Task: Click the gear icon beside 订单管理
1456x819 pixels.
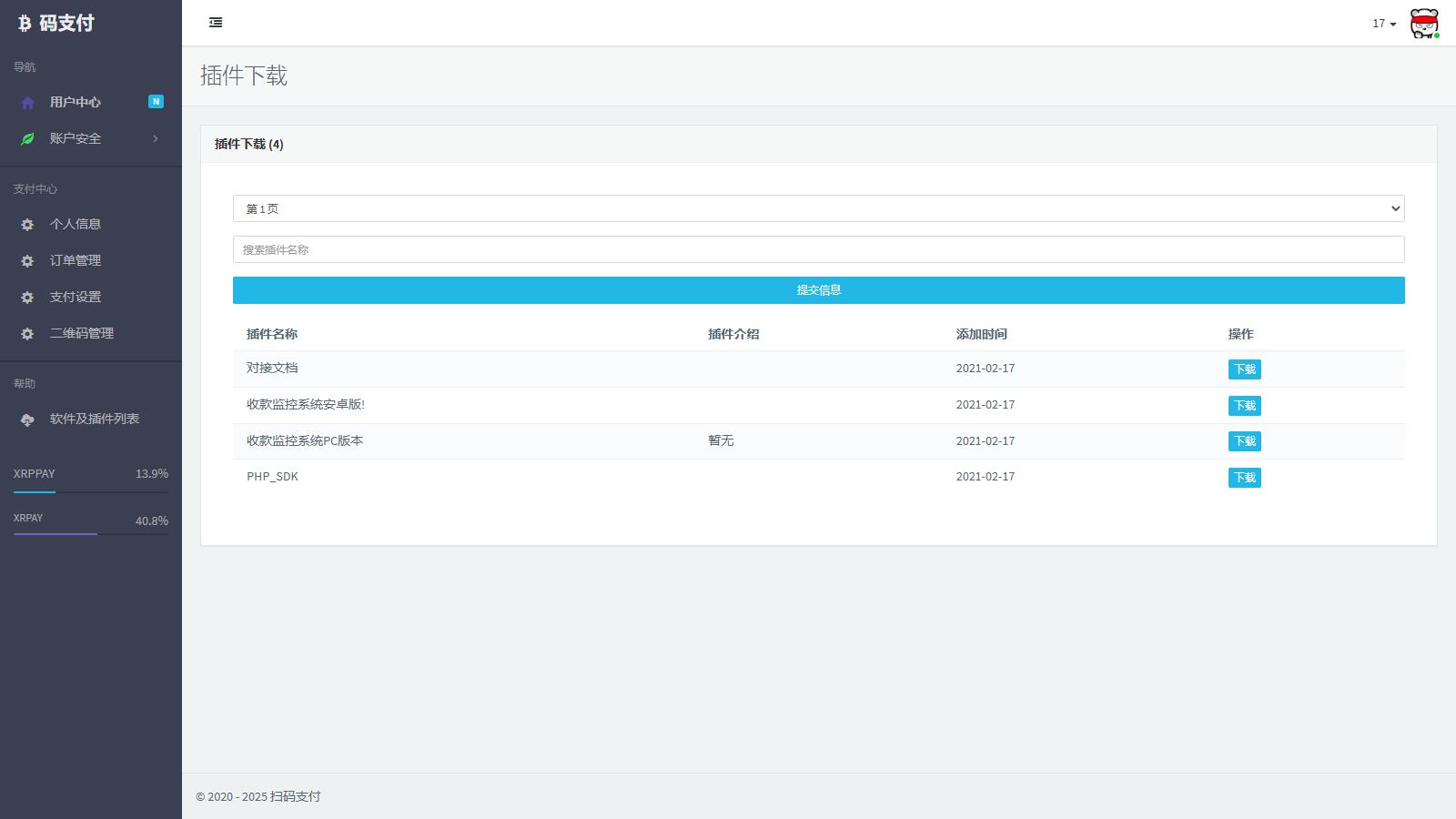Action: point(27,261)
